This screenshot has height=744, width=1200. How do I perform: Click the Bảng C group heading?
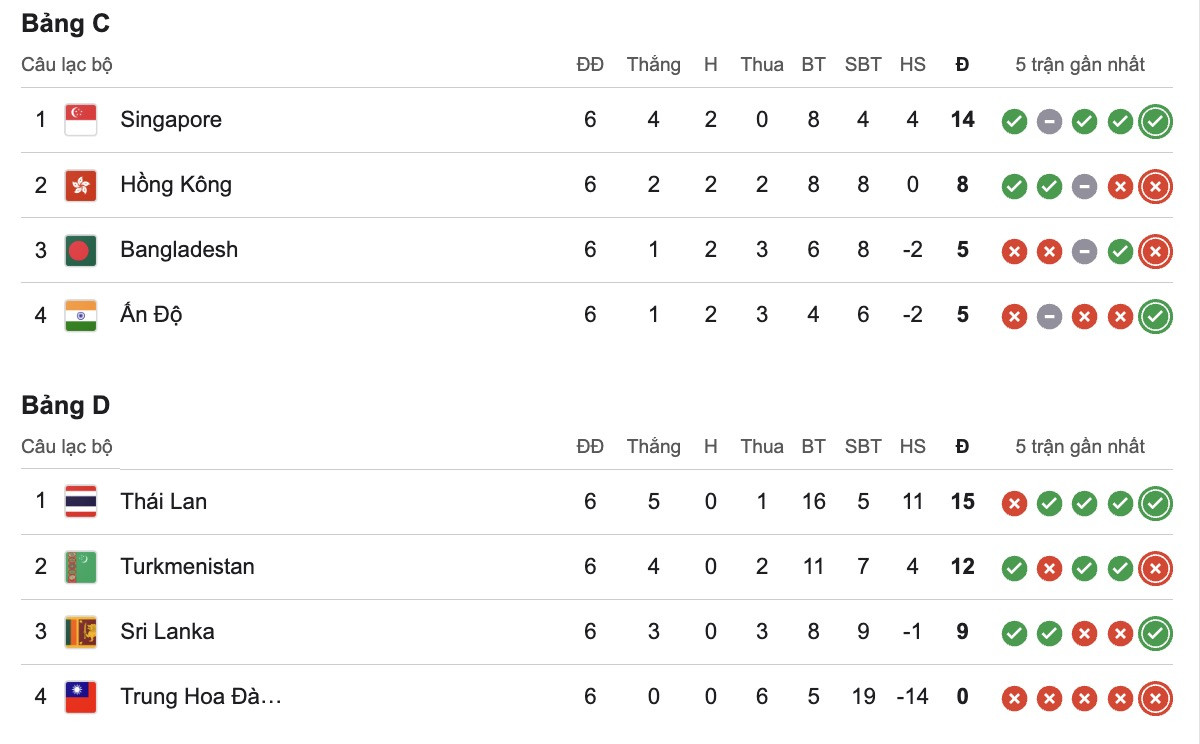tap(66, 24)
